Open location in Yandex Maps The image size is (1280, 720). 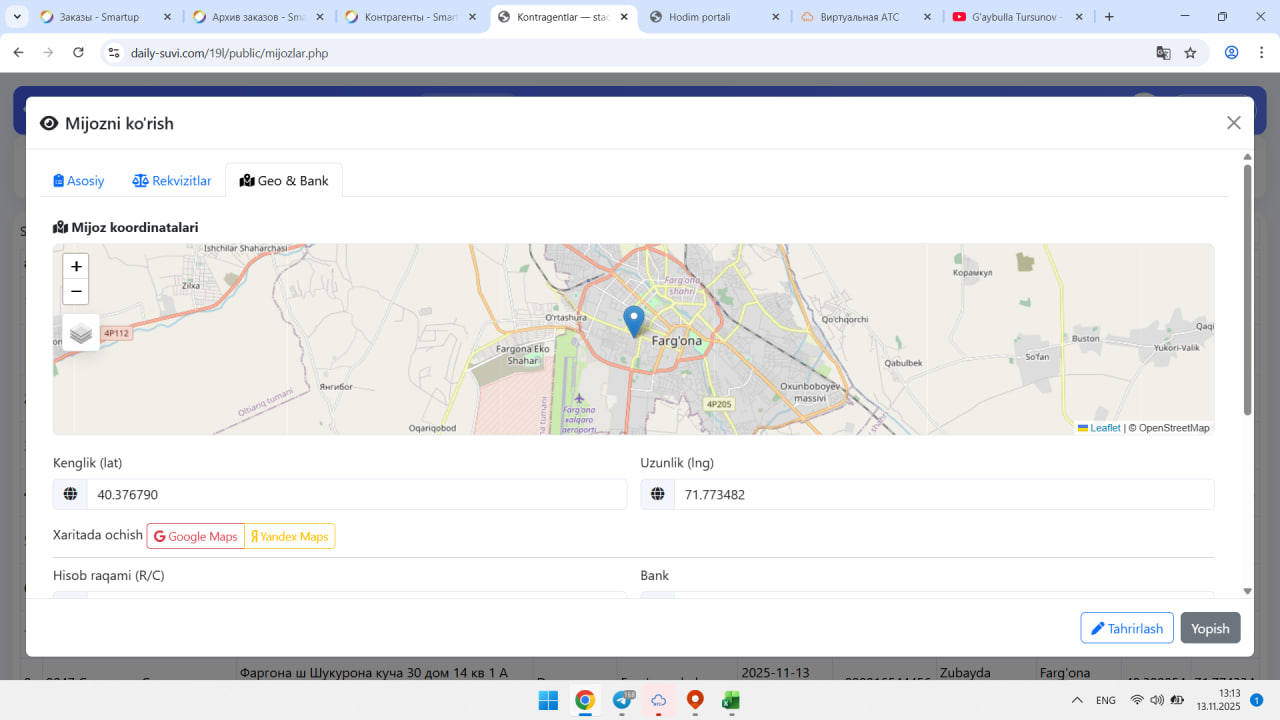click(x=290, y=537)
